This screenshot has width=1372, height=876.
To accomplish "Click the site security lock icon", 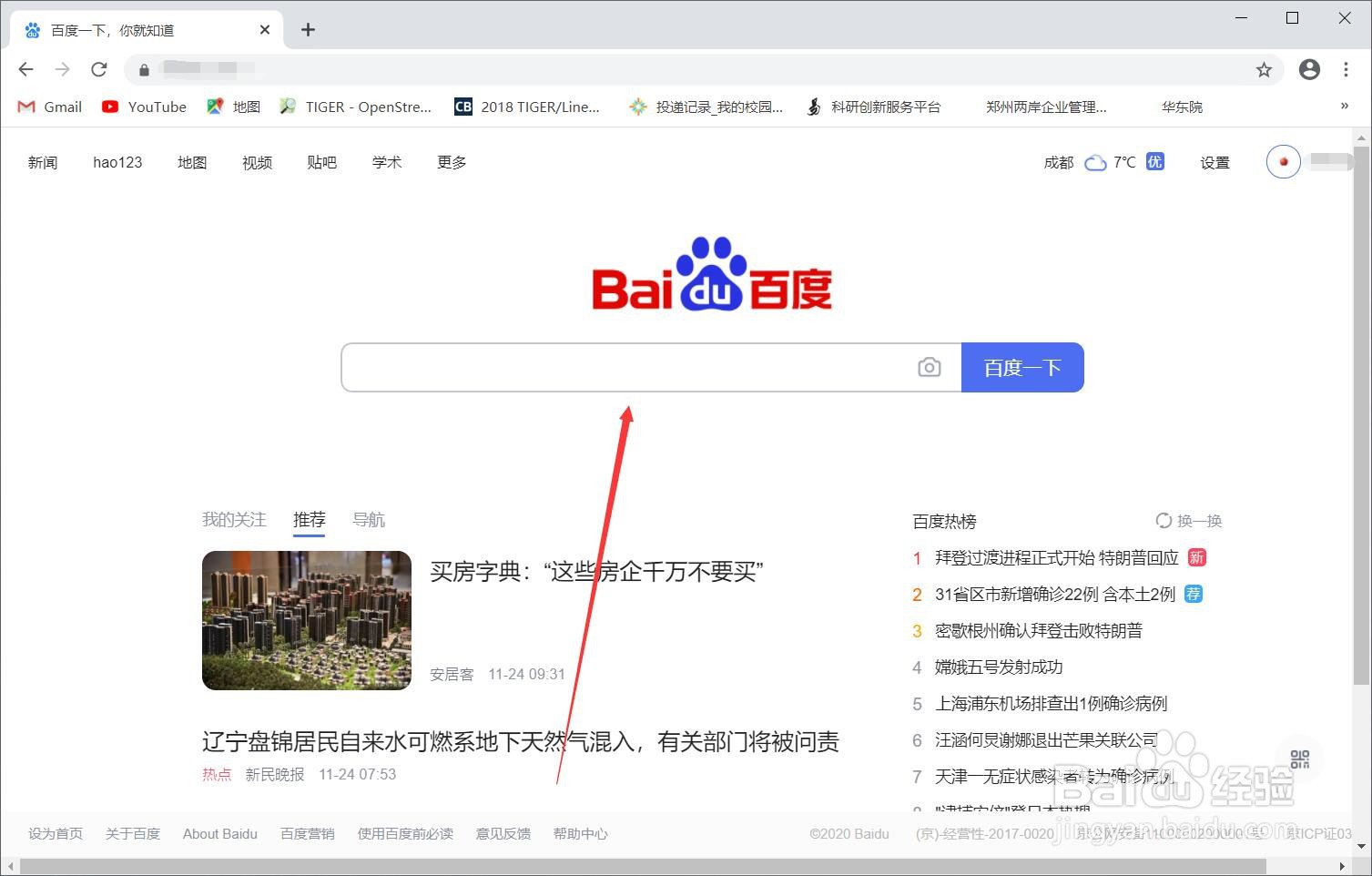I will click(143, 69).
